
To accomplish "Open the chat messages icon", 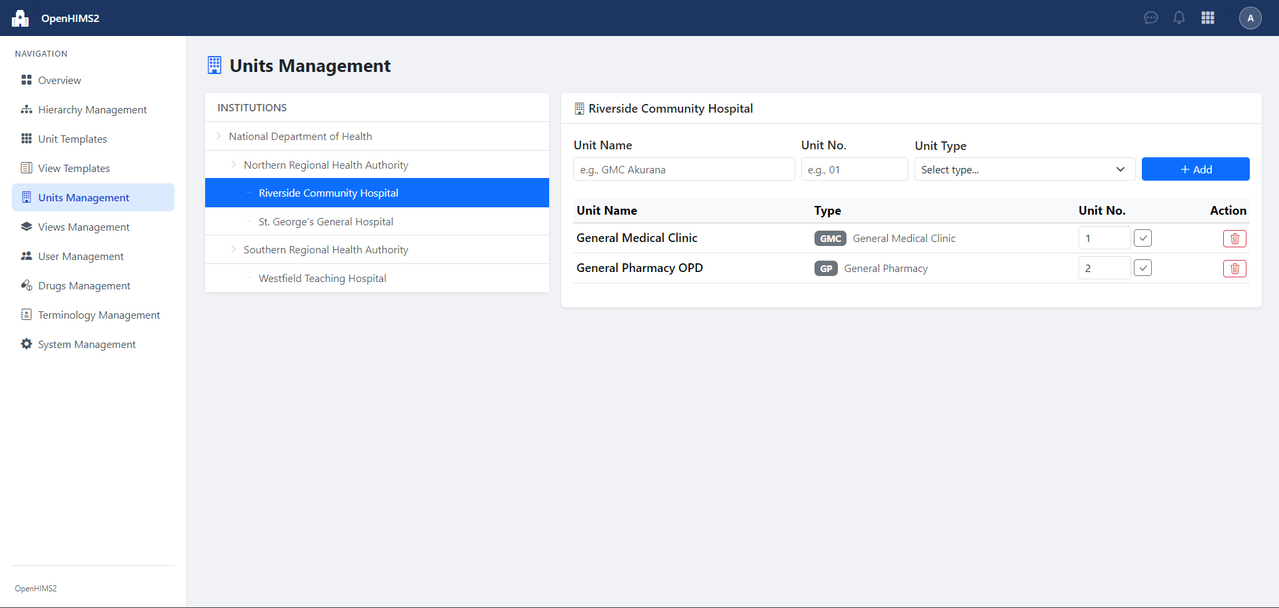I will point(1151,18).
